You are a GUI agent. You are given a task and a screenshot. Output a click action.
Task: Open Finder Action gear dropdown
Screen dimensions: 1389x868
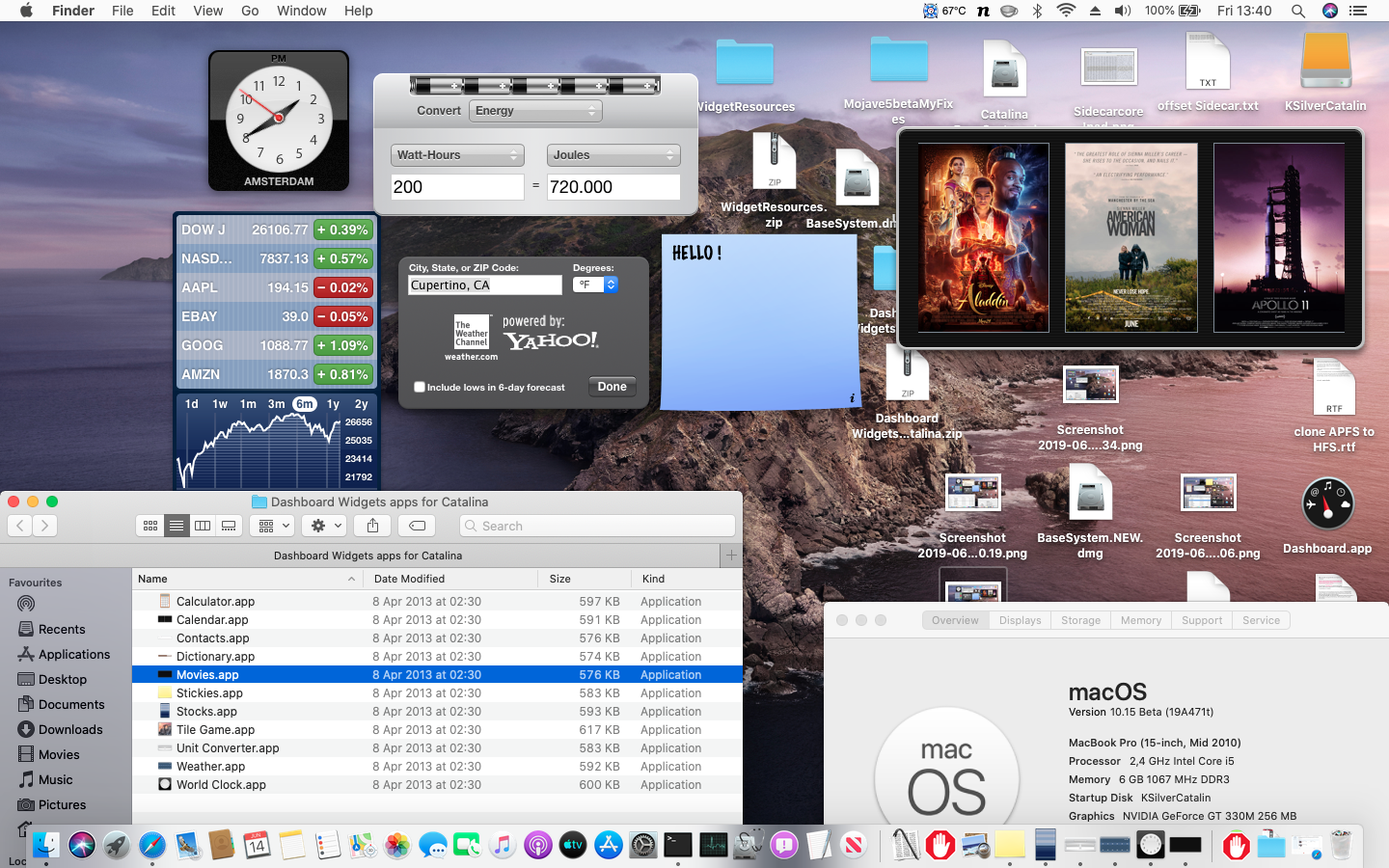(x=323, y=526)
